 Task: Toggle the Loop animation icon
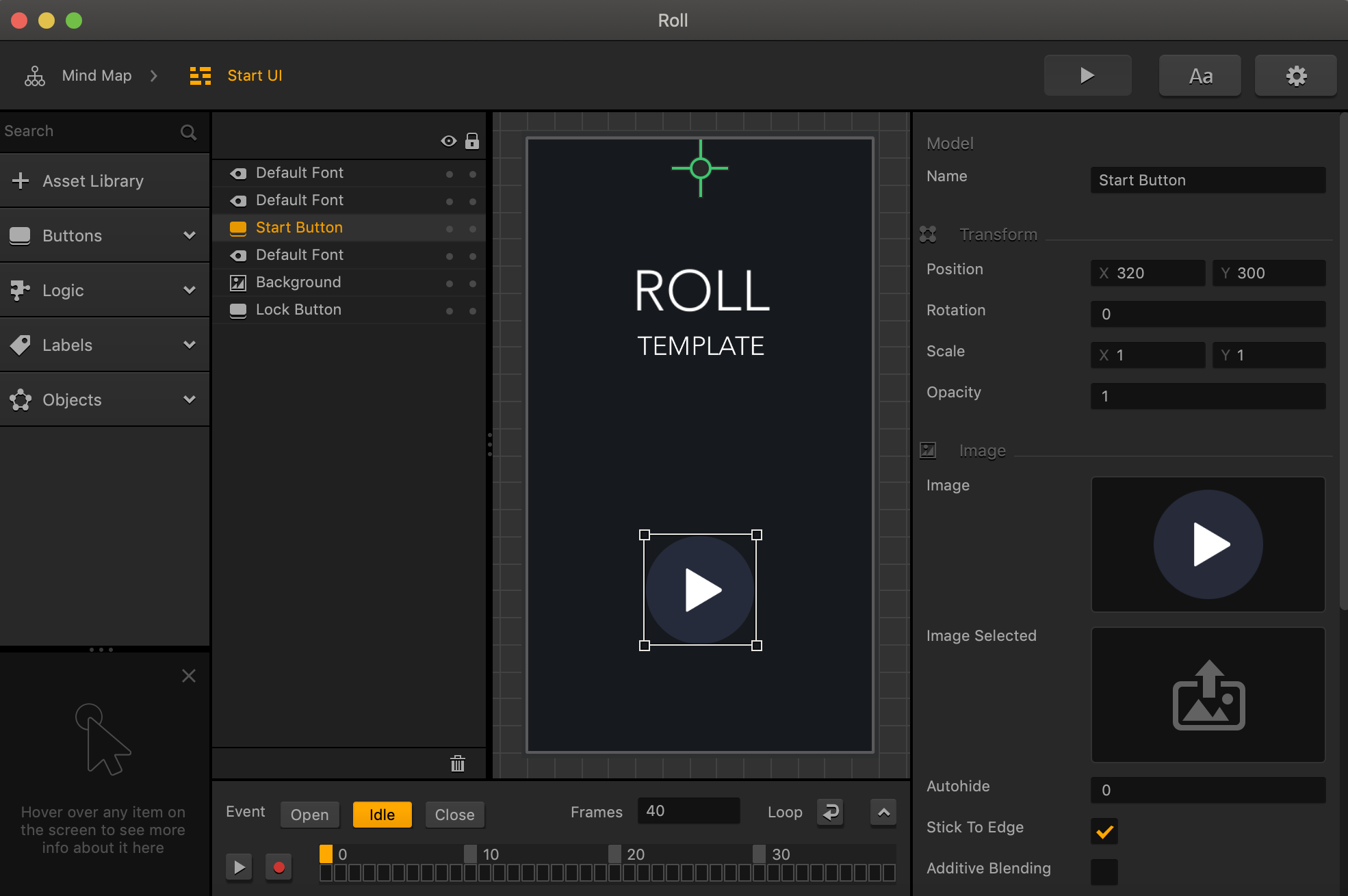pyautogui.click(x=831, y=813)
